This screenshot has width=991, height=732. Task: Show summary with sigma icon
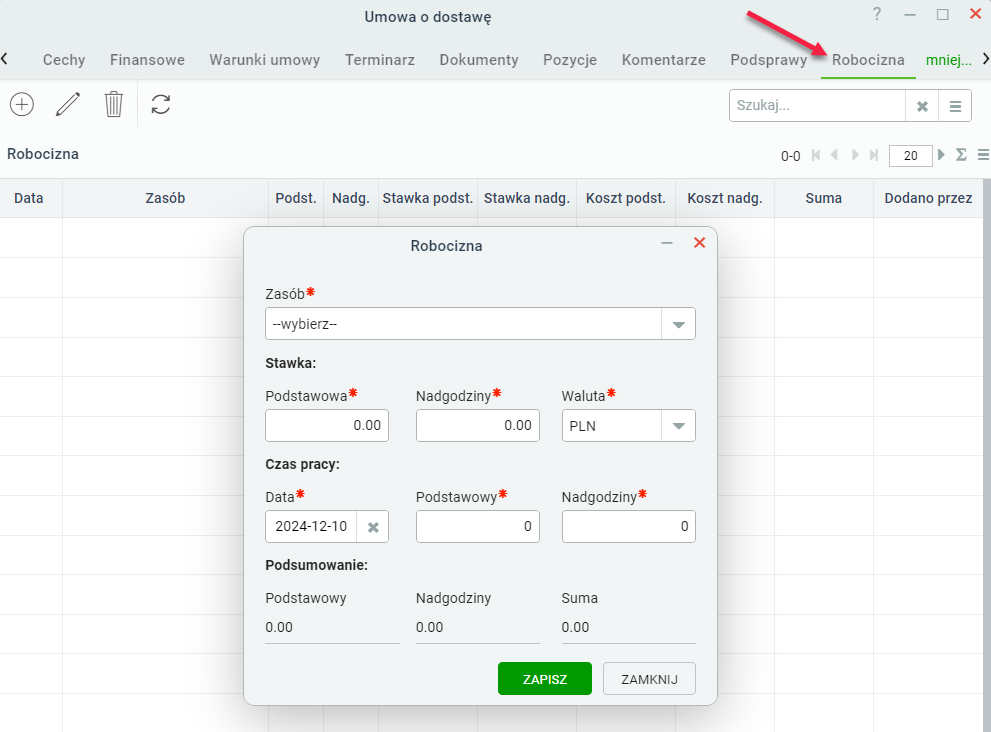(961, 155)
